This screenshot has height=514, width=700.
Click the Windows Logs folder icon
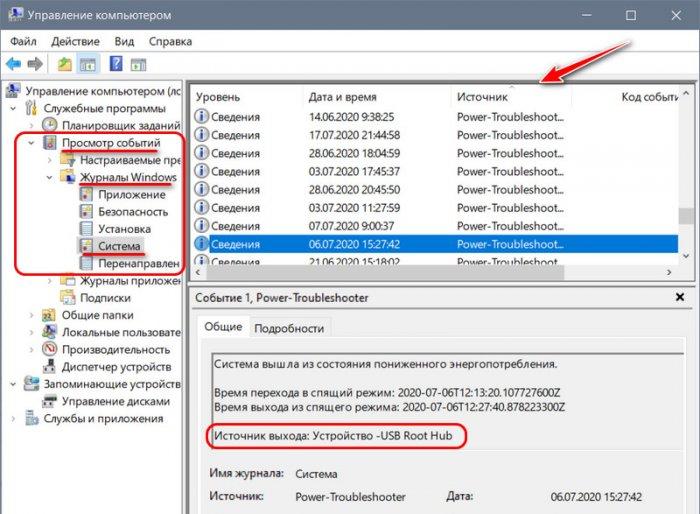pos(68,177)
